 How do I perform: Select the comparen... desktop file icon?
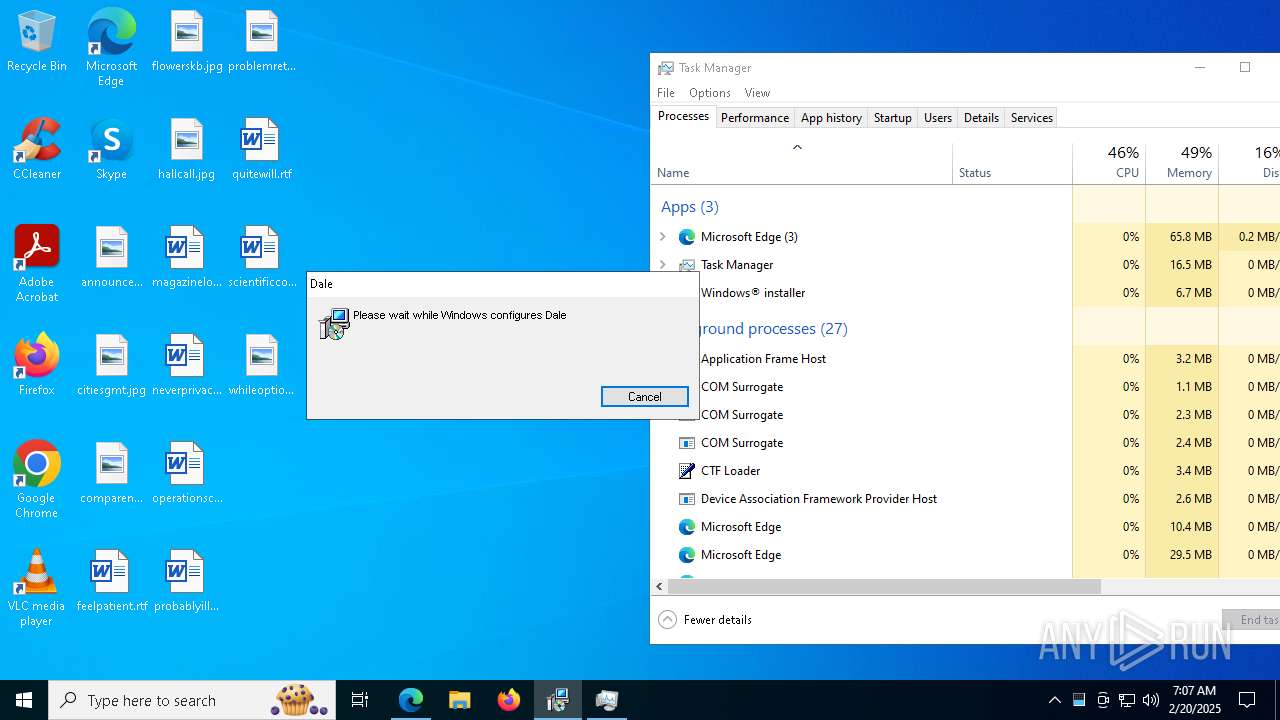point(112,473)
